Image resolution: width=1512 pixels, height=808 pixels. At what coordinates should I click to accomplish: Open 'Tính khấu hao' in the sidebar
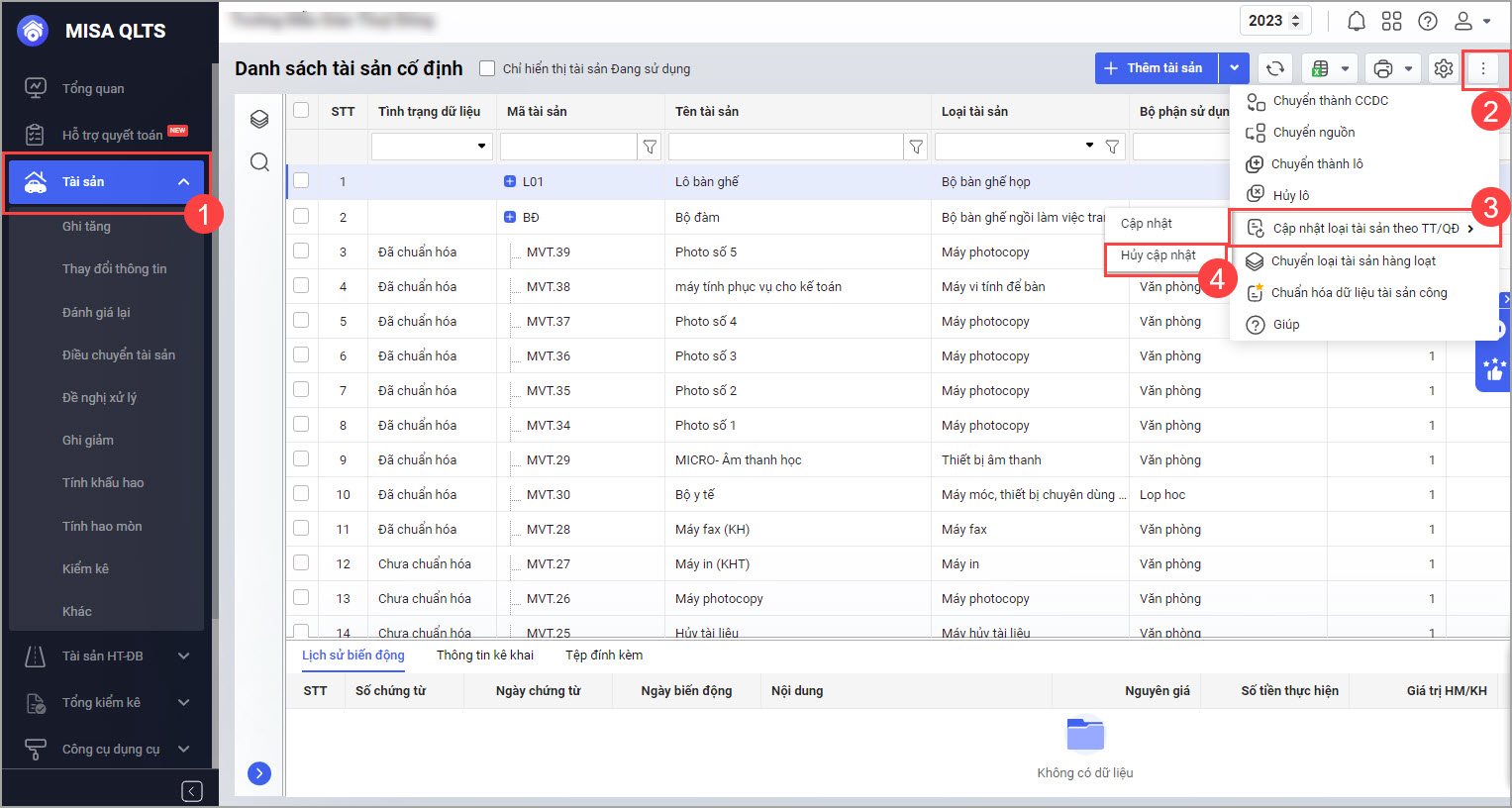(x=103, y=482)
